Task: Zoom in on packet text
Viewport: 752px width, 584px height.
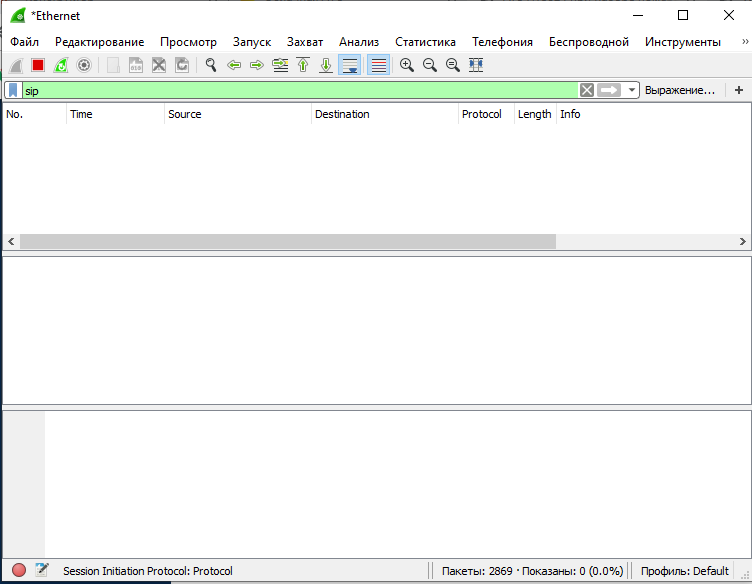Action: tap(407, 65)
